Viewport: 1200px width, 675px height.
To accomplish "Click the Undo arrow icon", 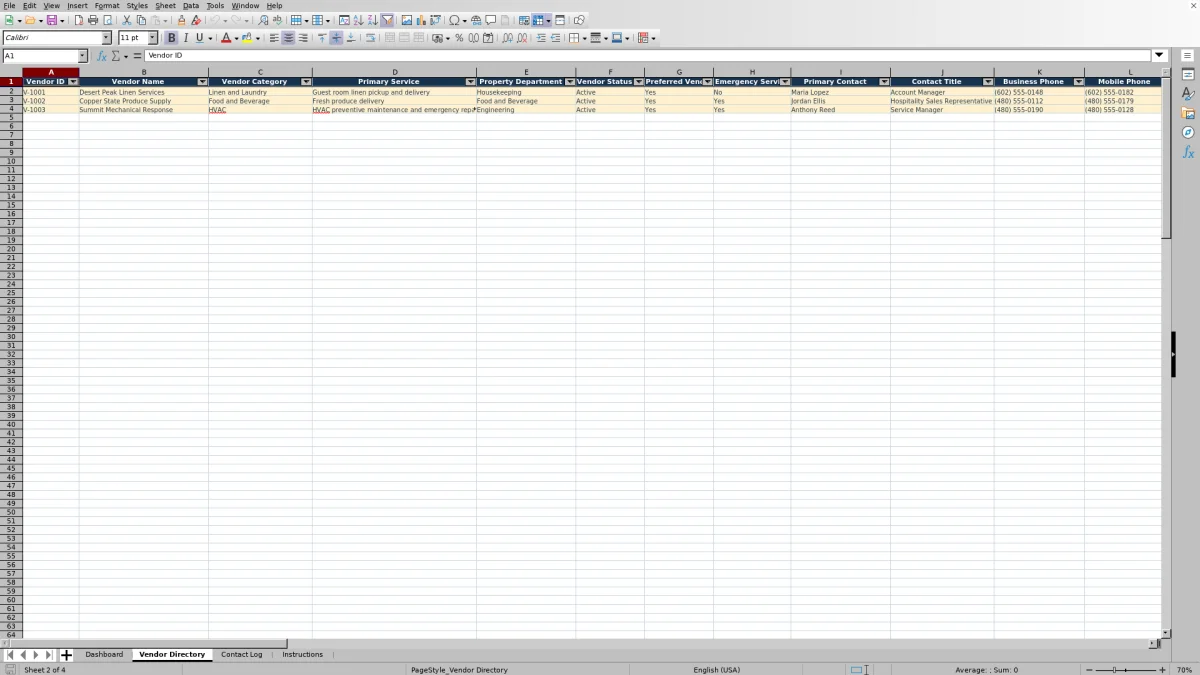I will click(x=214, y=20).
